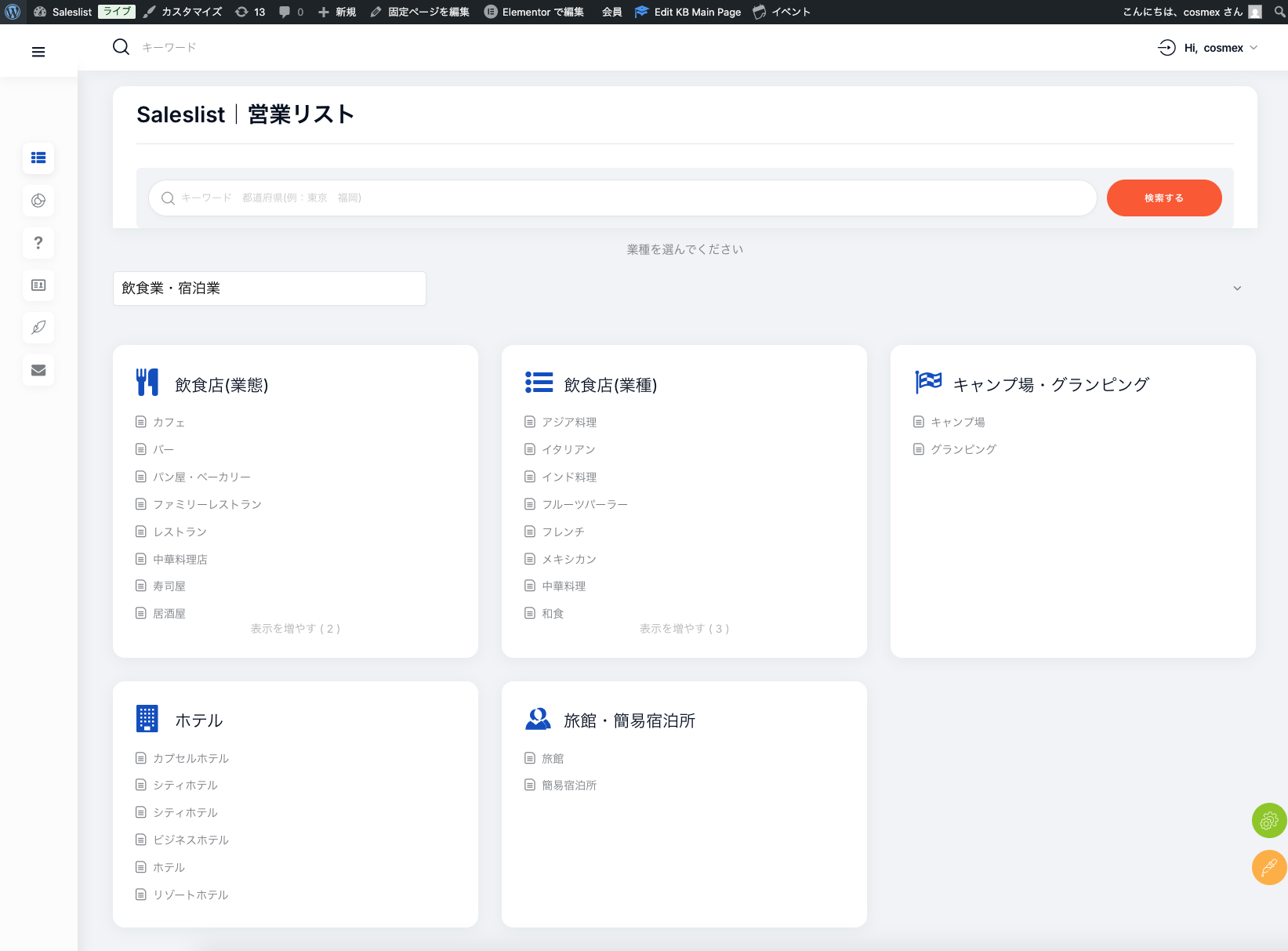The image size is (1288, 951).
Task: Open the アジア料理 link
Action: (x=569, y=422)
